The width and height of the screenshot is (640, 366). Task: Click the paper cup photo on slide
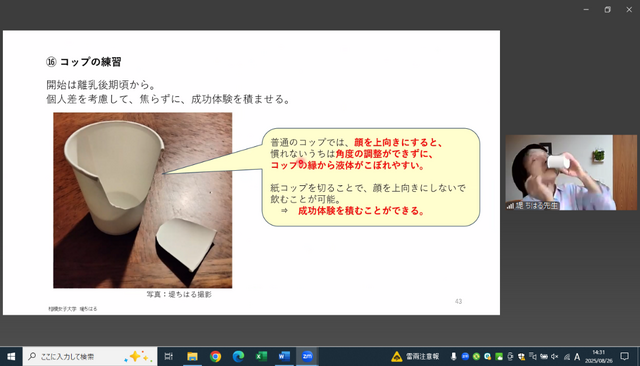coord(142,200)
